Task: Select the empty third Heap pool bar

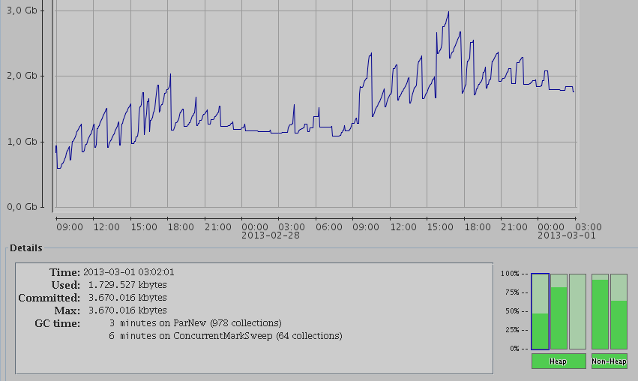Action: pos(578,311)
